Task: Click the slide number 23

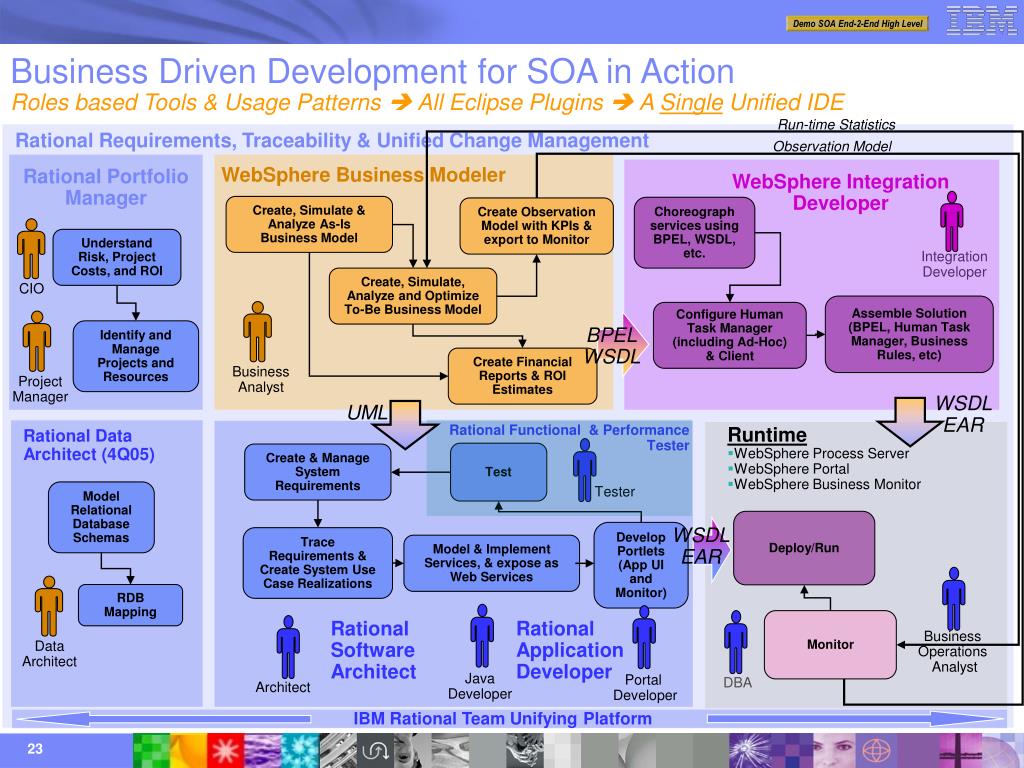Action: coord(35,749)
